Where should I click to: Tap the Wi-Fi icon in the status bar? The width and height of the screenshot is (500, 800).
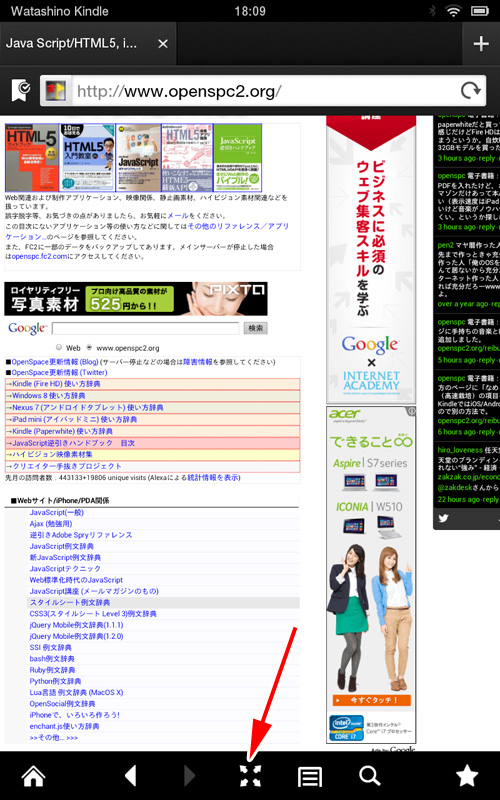click(x=453, y=11)
